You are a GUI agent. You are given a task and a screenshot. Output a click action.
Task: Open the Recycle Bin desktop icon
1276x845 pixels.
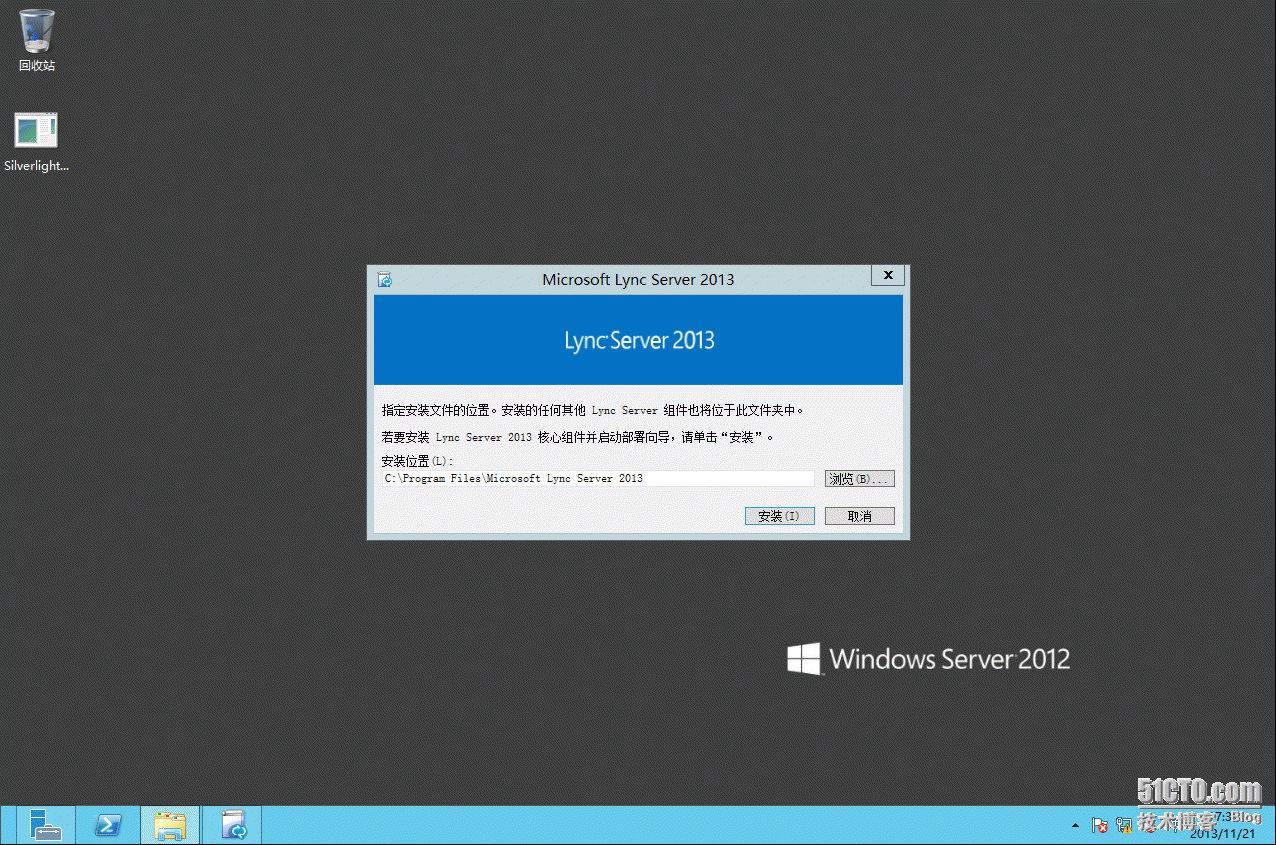tap(37, 40)
